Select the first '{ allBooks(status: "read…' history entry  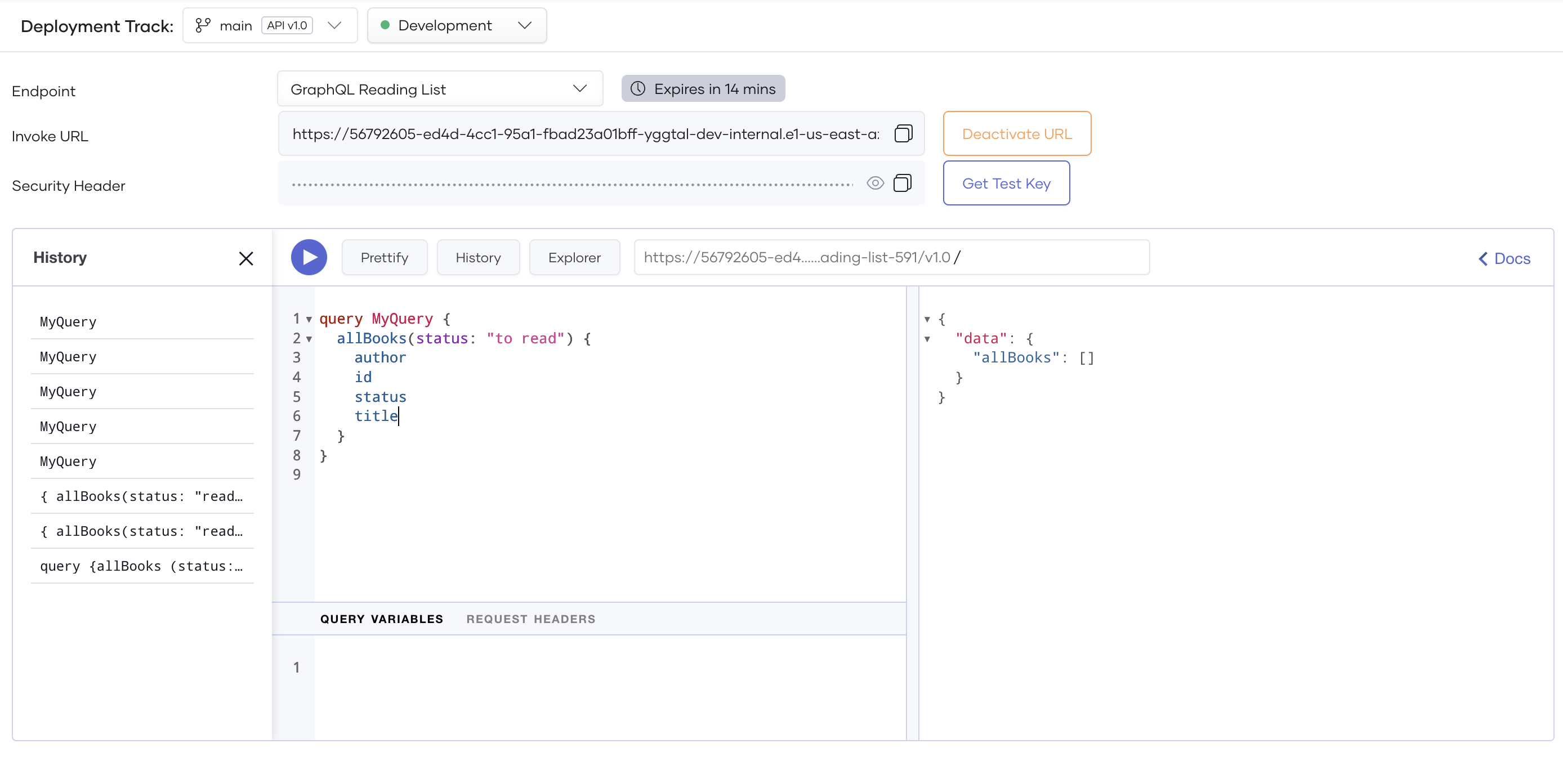click(x=142, y=496)
